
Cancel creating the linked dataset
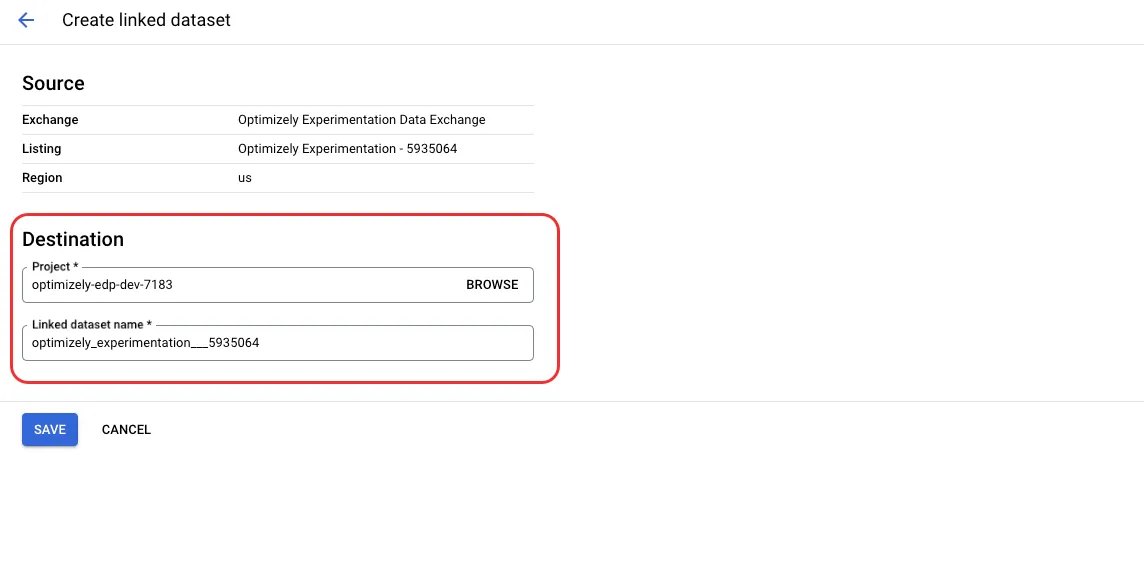coord(126,429)
